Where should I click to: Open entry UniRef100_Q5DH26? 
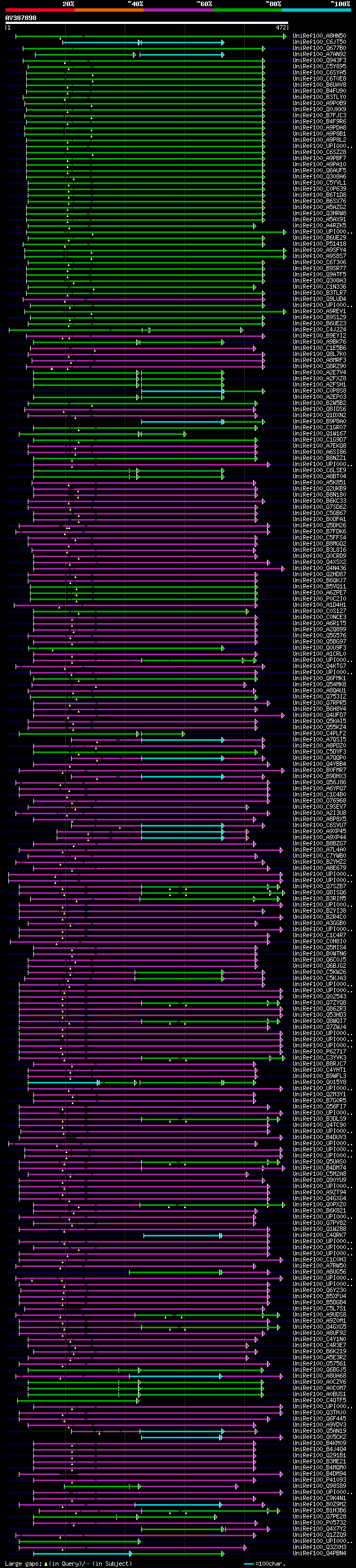319,525
